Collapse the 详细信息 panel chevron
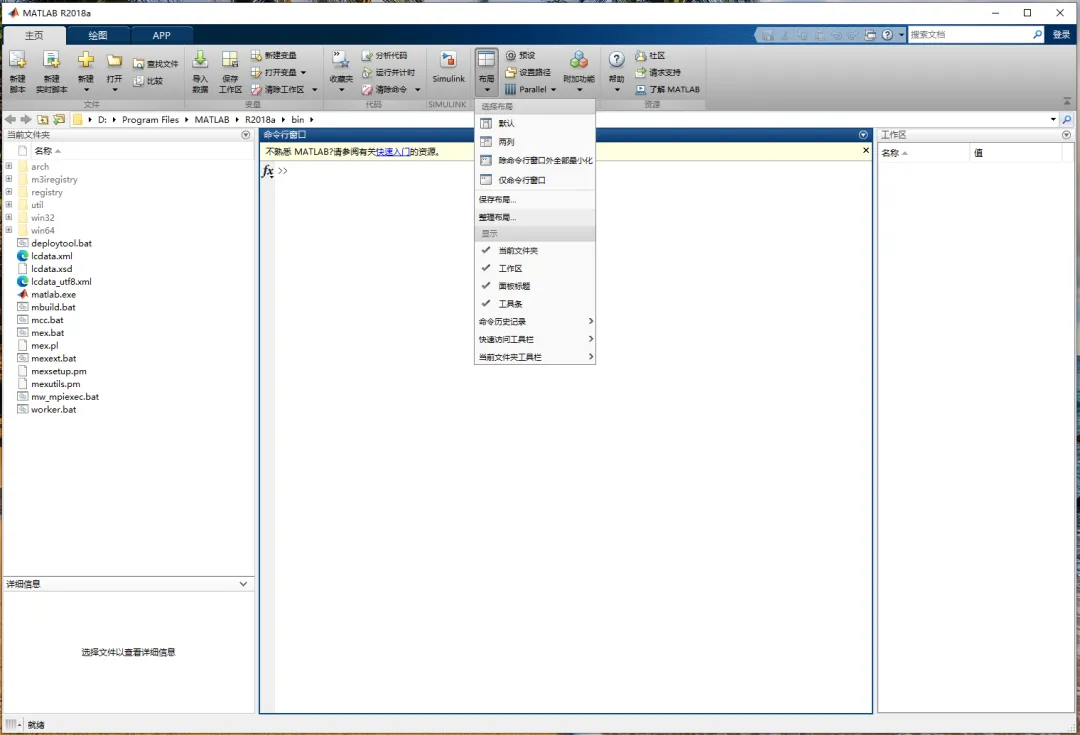This screenshot has width=1080, height=735. [x=243, y=583]
